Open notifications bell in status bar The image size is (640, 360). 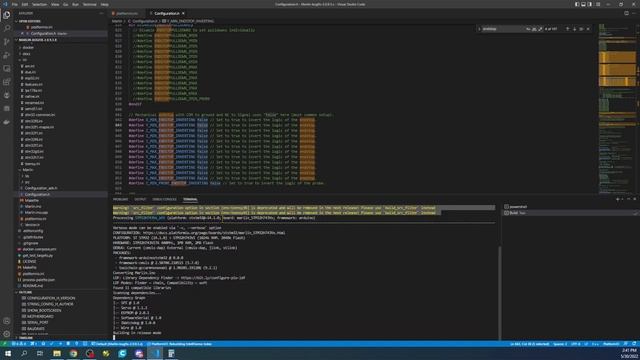click(634, 344)
